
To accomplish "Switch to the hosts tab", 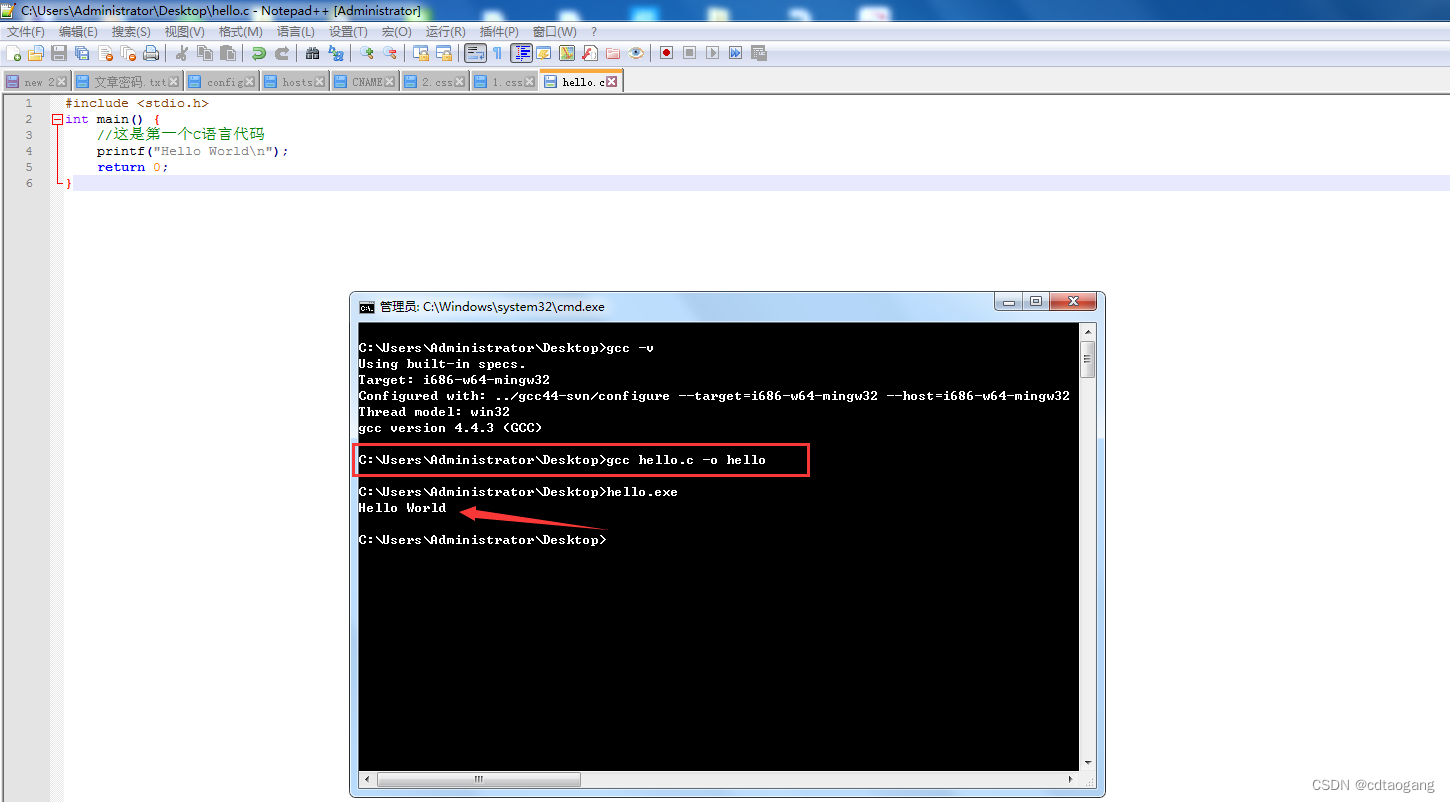I will [294, 82].
